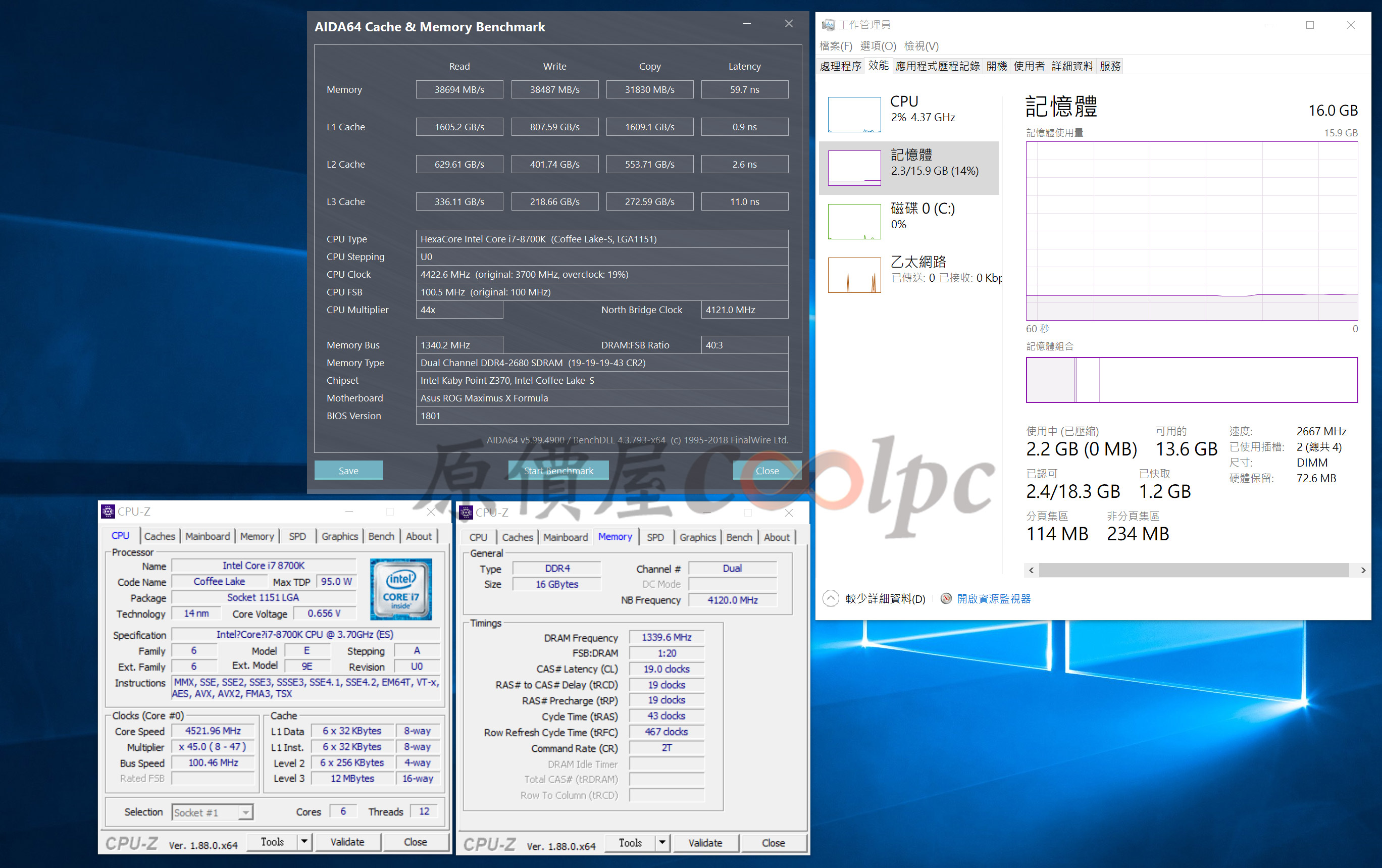The image size is (1382, 868).
Task: Click Validate button in right CPU-Z window
Action: 706,842
